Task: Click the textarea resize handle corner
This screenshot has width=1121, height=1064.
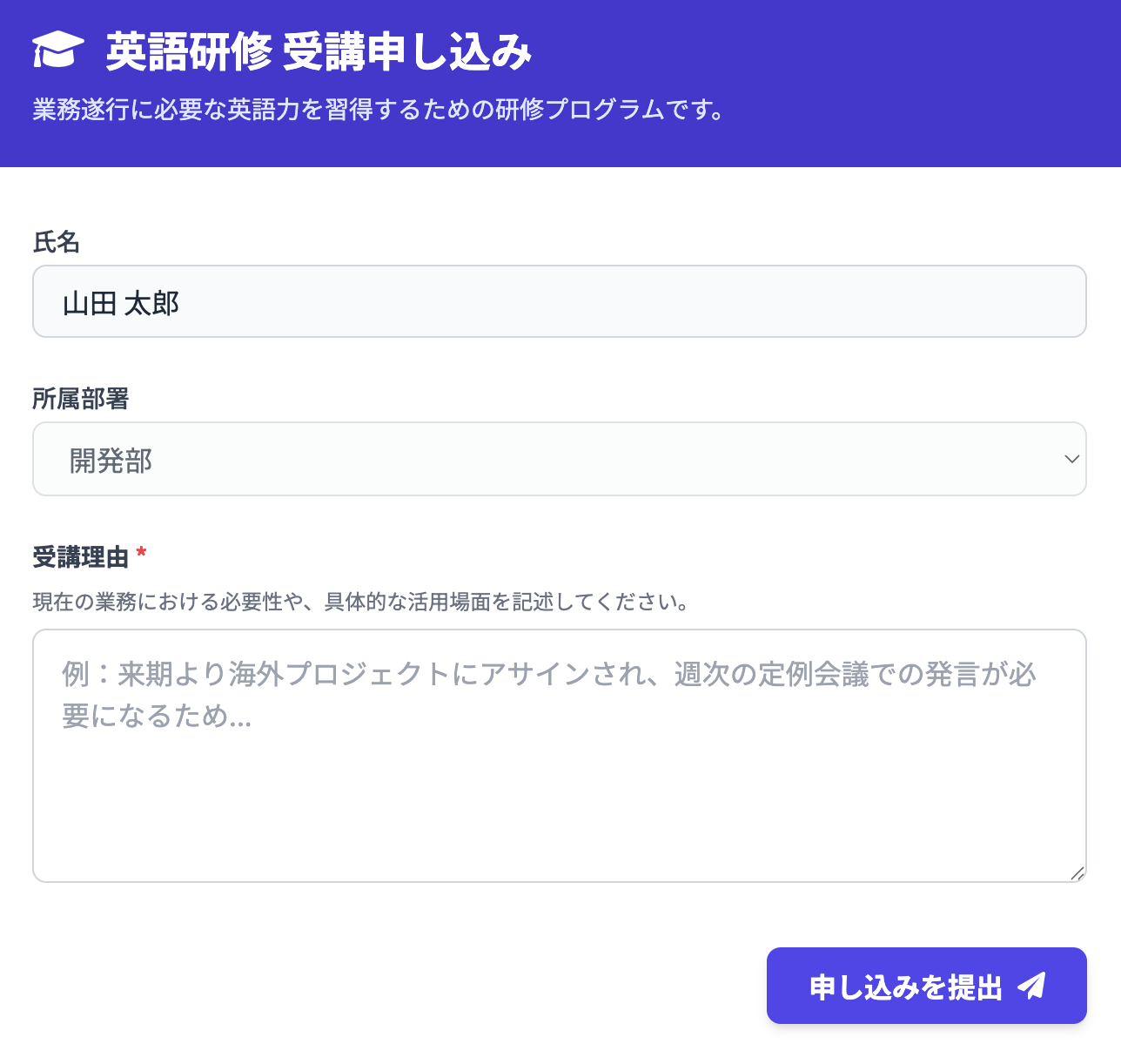Action: click(x=1077, y=873)
